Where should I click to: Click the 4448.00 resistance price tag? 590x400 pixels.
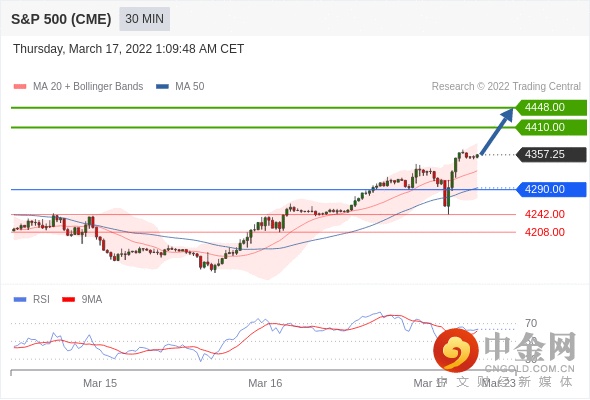coord(551,108)
